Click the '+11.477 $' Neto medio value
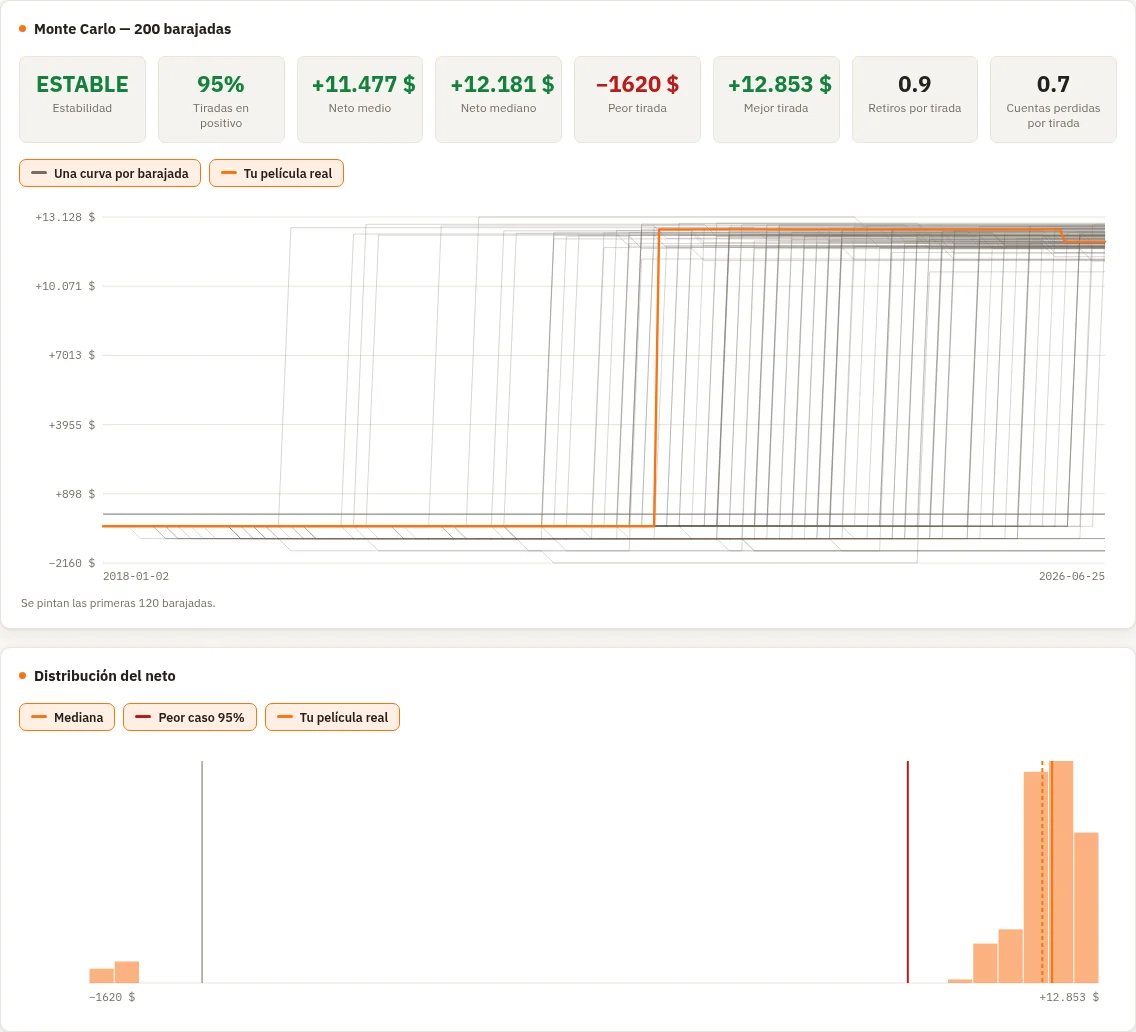The image size is (1136, 1032). click(x=364, y=84)
